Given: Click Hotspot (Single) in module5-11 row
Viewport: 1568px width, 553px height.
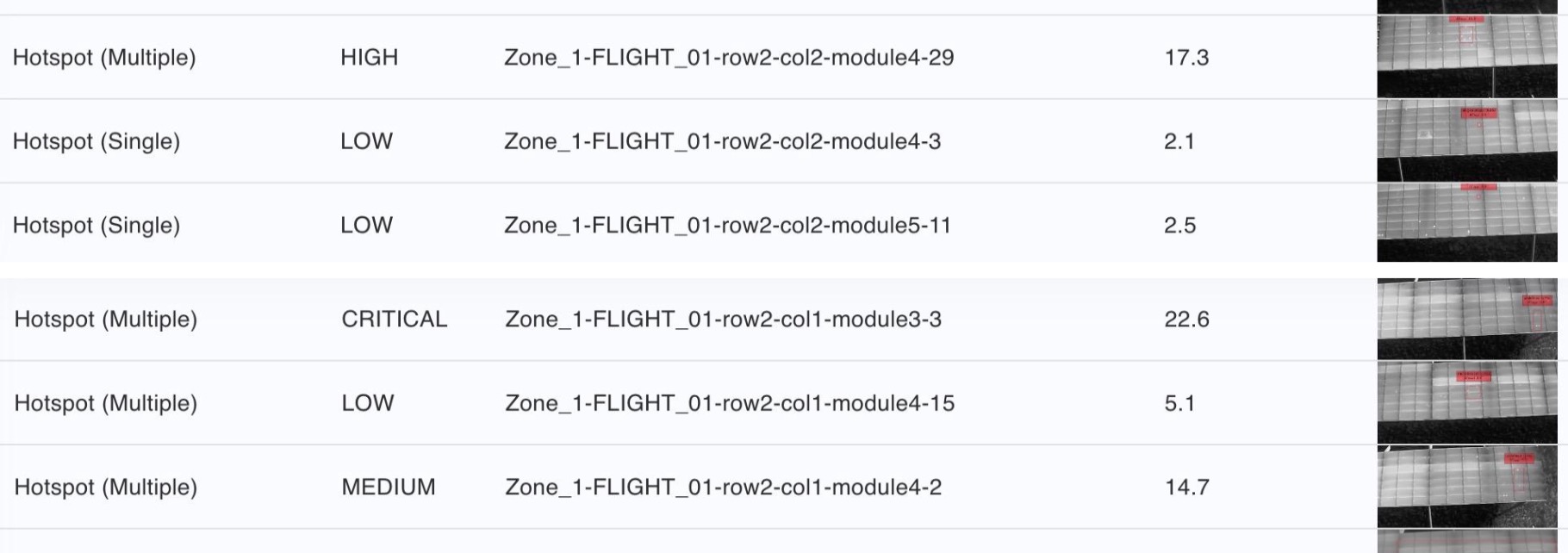Looking at the screenshot, I should [96, 226].
